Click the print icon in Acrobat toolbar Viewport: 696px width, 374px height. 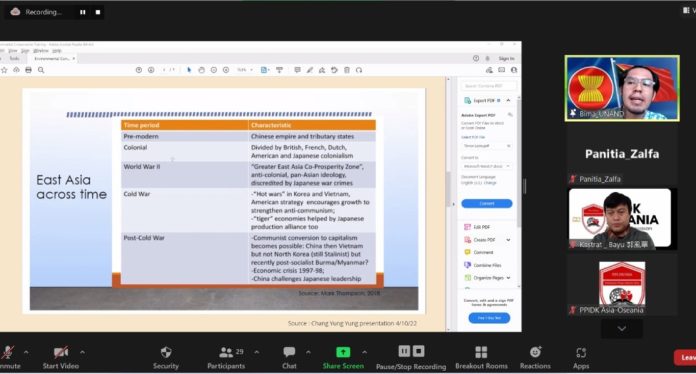point(28,70)
